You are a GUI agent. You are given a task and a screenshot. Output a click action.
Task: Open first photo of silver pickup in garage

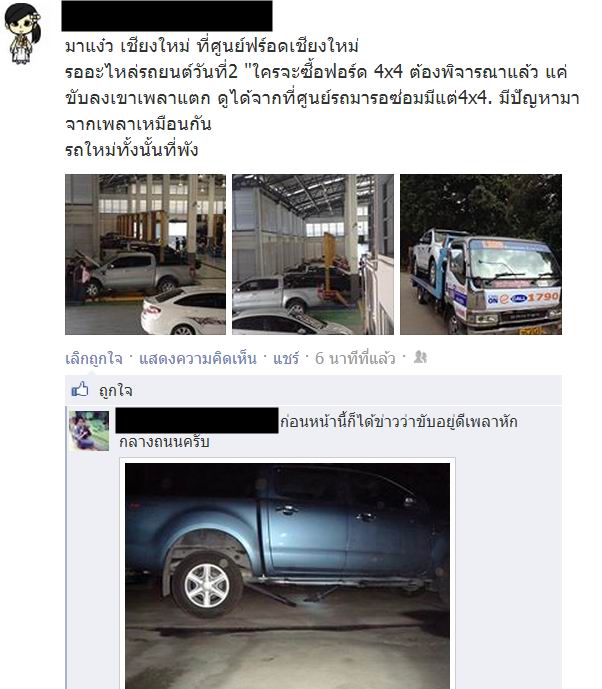coord(145,254)
